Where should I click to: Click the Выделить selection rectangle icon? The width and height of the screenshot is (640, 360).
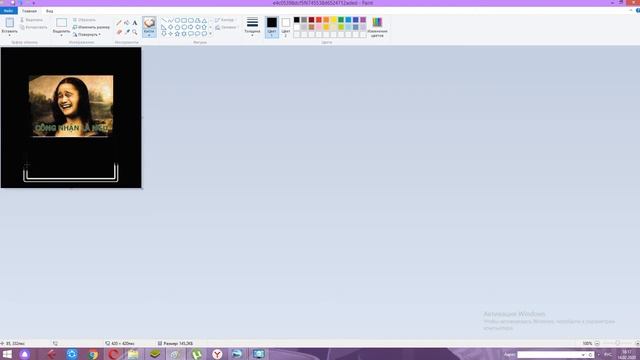(x=62, y=22)
